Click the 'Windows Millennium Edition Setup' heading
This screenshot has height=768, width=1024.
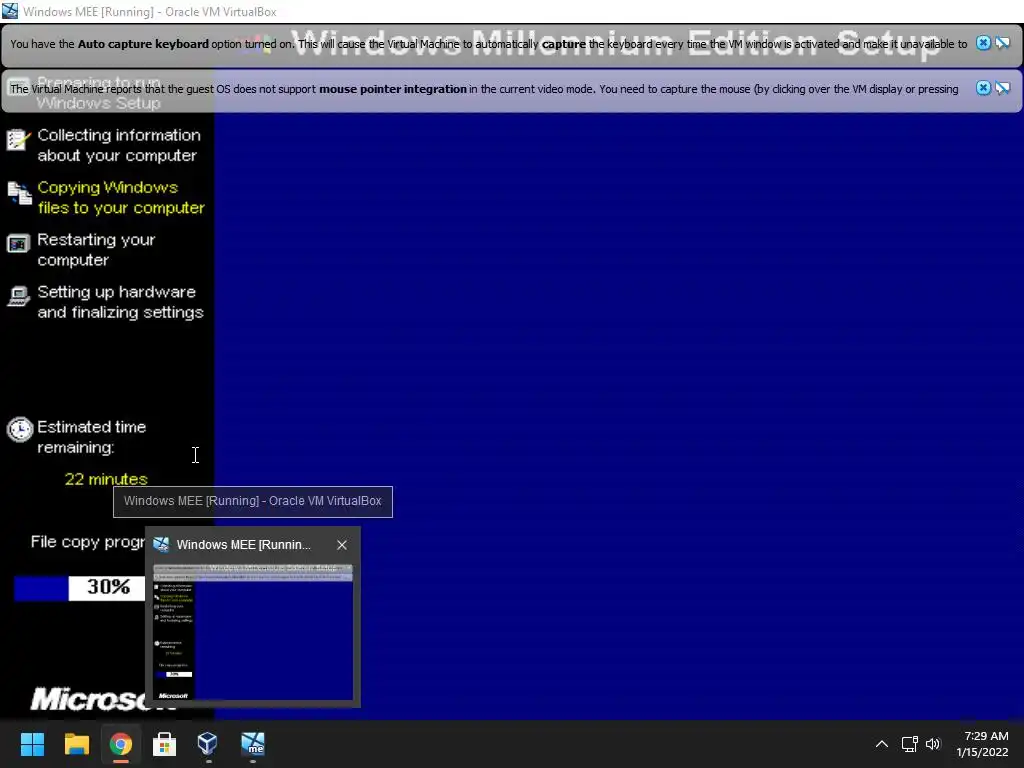tap(615, 44)
